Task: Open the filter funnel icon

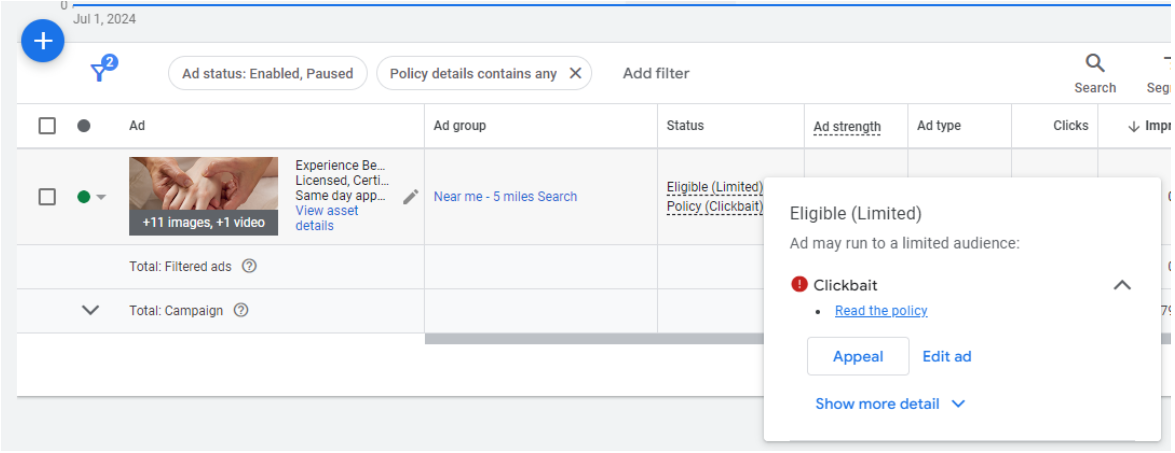Action: (101, 71)
